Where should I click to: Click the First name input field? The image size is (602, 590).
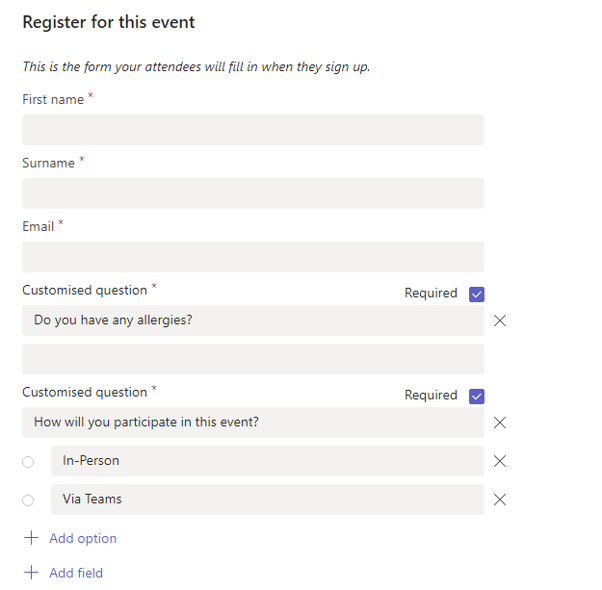253,130
